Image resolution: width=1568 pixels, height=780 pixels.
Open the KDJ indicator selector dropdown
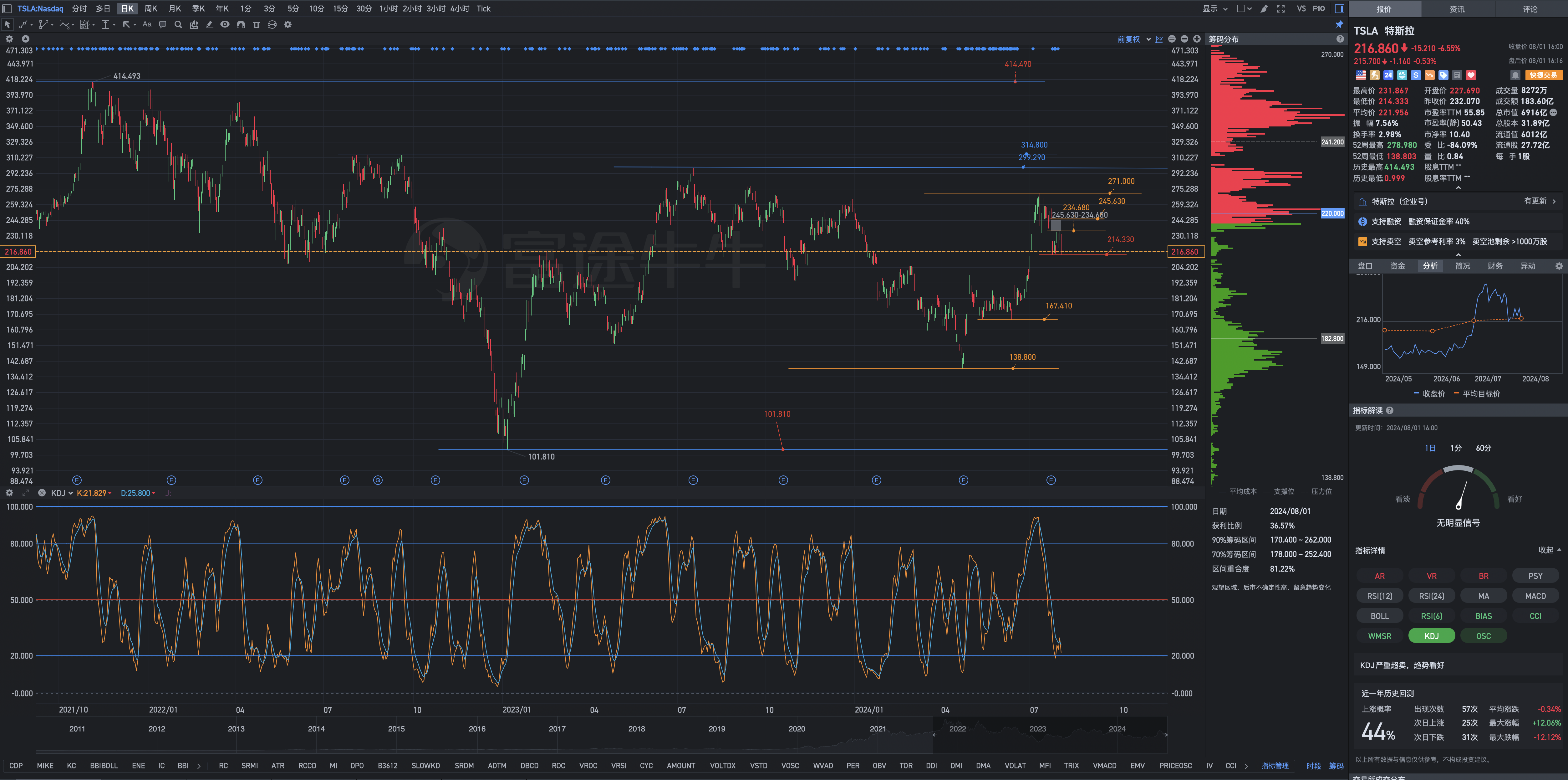[62, 493]
